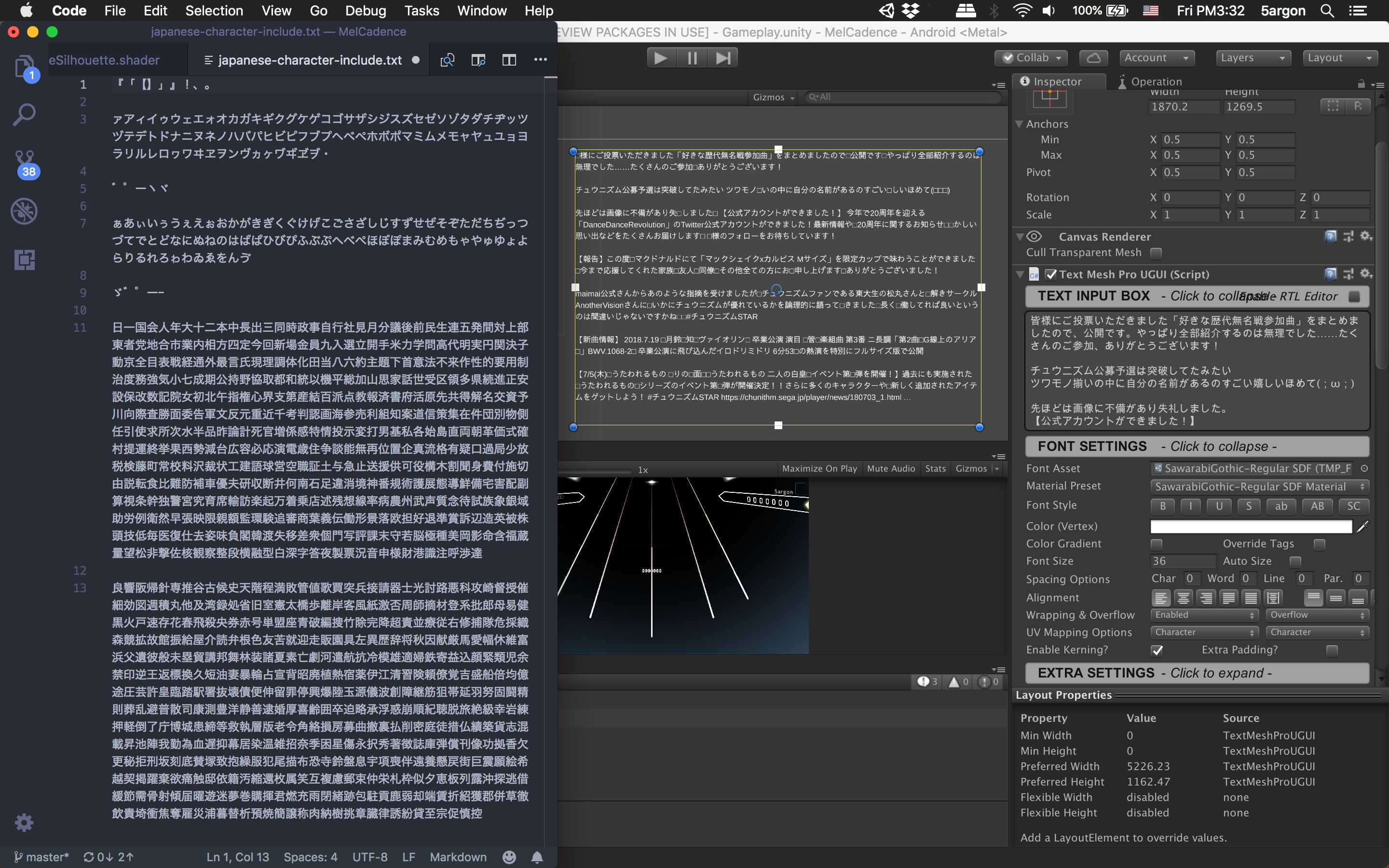This screenshot has width=1389, height=868.
Task: Open the Extensions view in VS Code
Action: click(x=25, y=259)
